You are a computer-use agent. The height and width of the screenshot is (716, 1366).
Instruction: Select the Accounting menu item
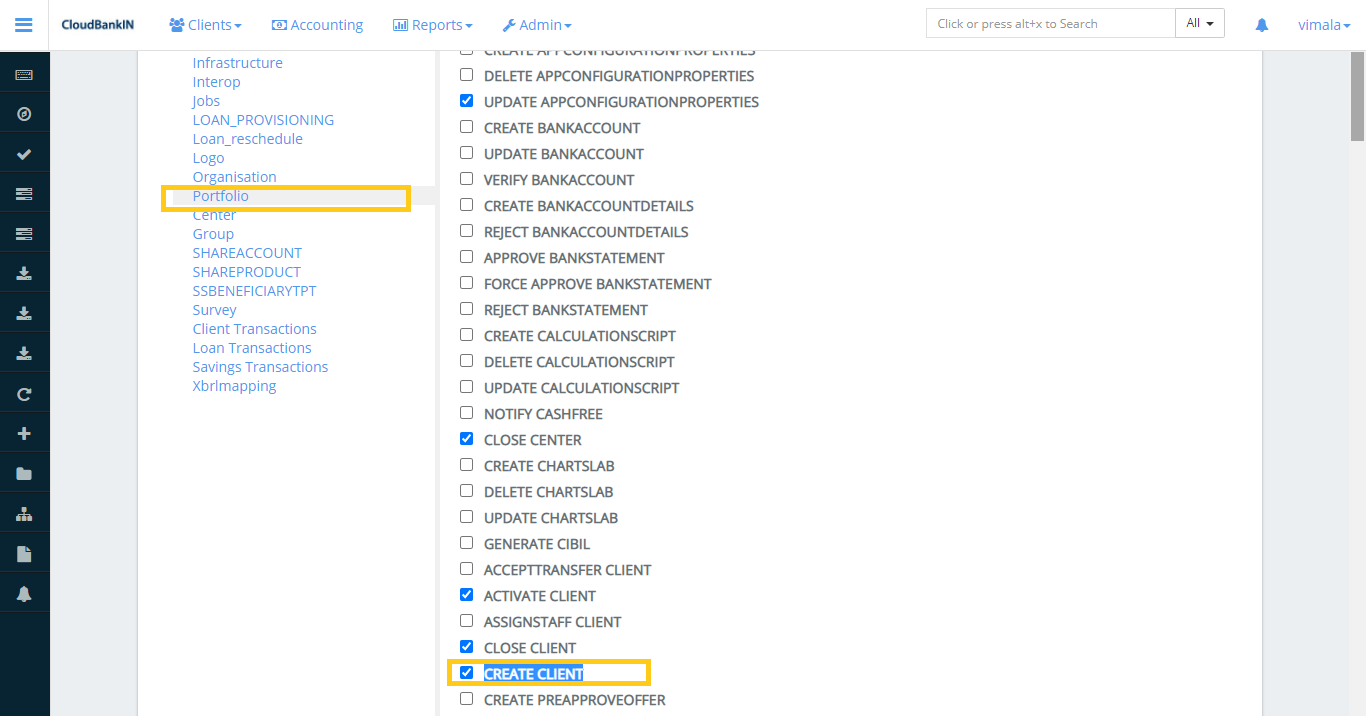317,24
